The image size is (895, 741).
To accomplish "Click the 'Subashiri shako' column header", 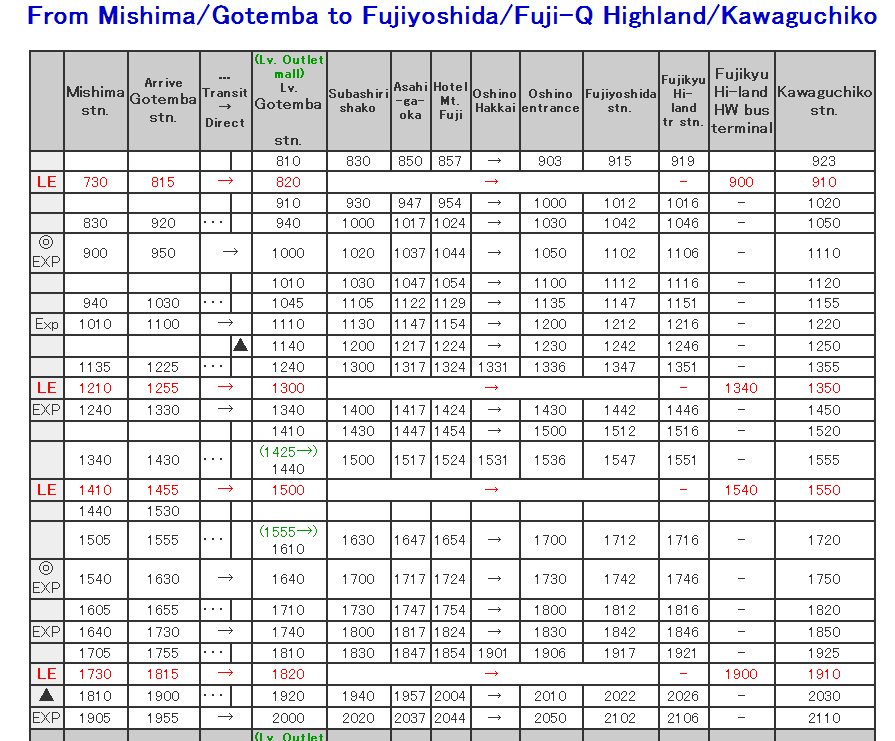I will click(358, 100).
